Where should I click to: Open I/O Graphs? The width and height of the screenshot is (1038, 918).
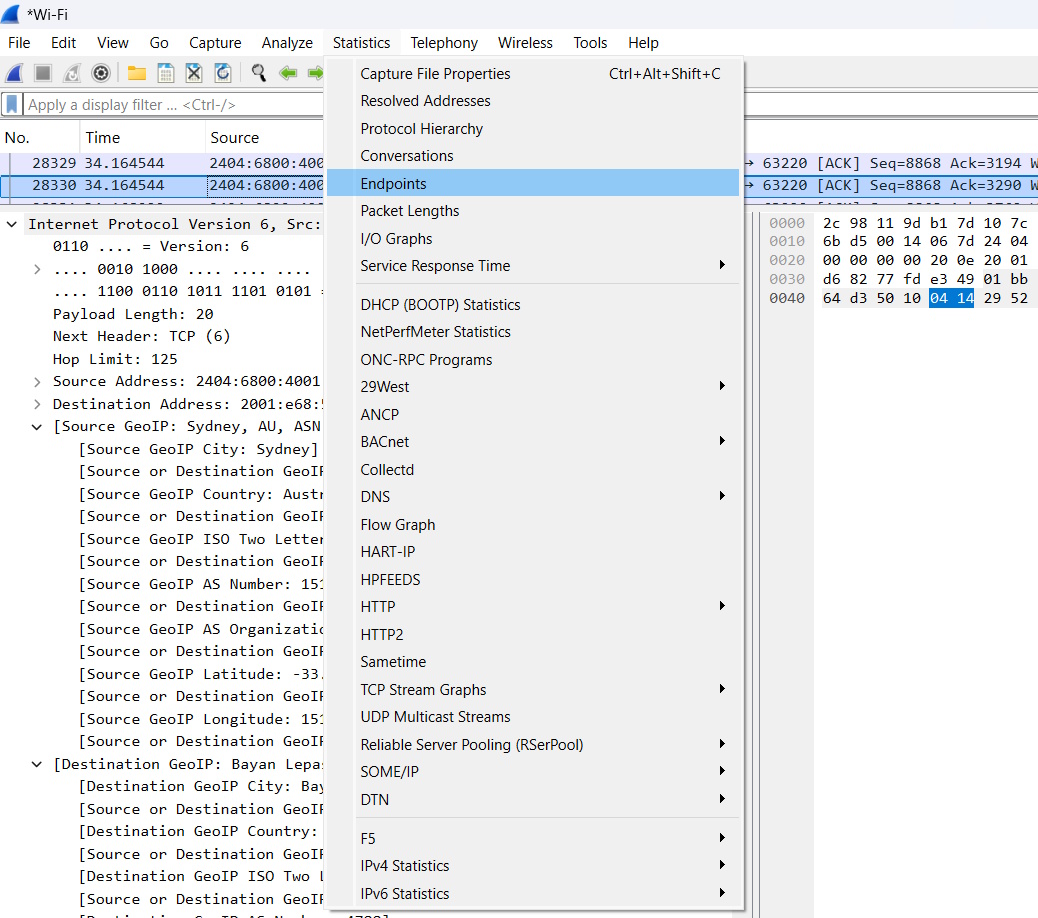tap(533, 238)
